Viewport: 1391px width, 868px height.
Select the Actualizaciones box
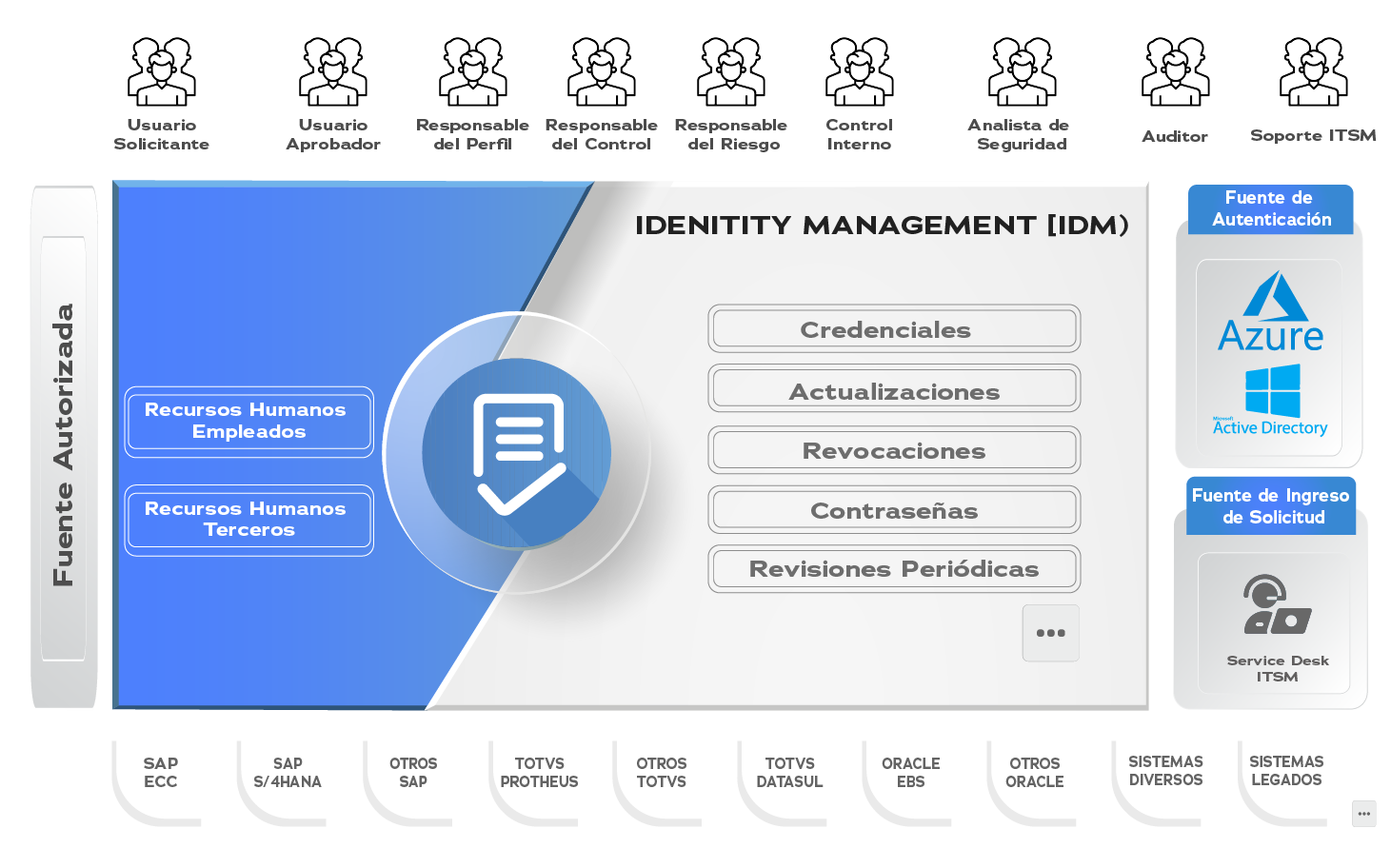(894, 389)
